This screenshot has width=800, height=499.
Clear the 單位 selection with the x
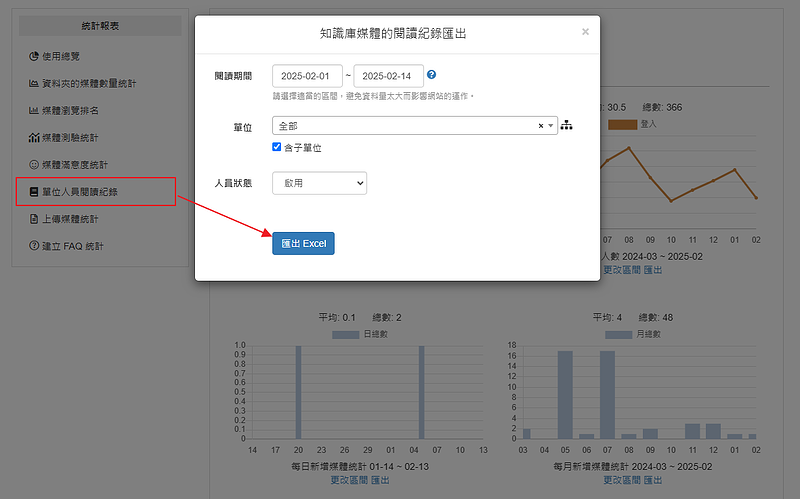coord(540,126)
